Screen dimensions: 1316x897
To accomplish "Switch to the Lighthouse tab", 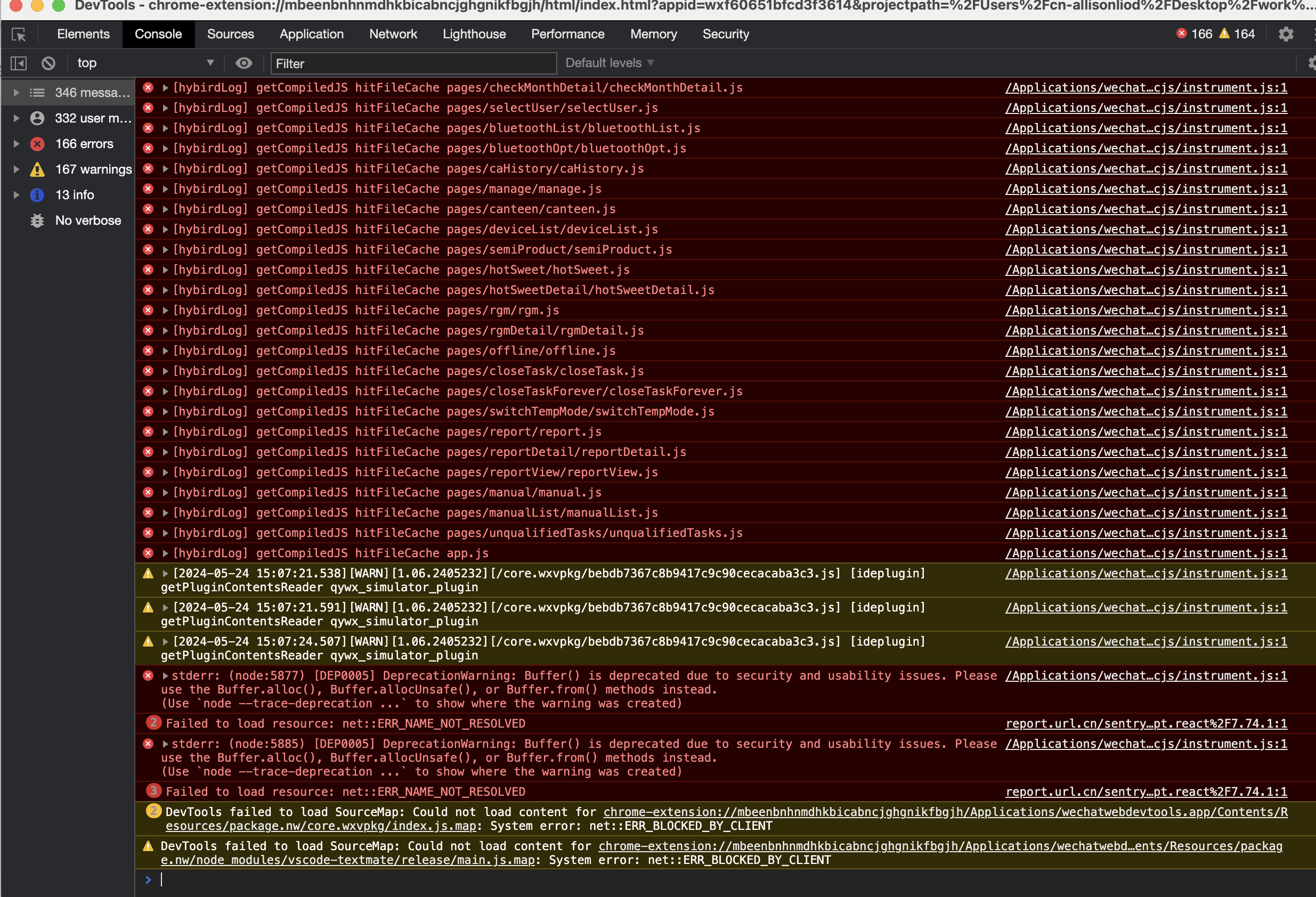I will pyautogui.click(x=474, y=34).
